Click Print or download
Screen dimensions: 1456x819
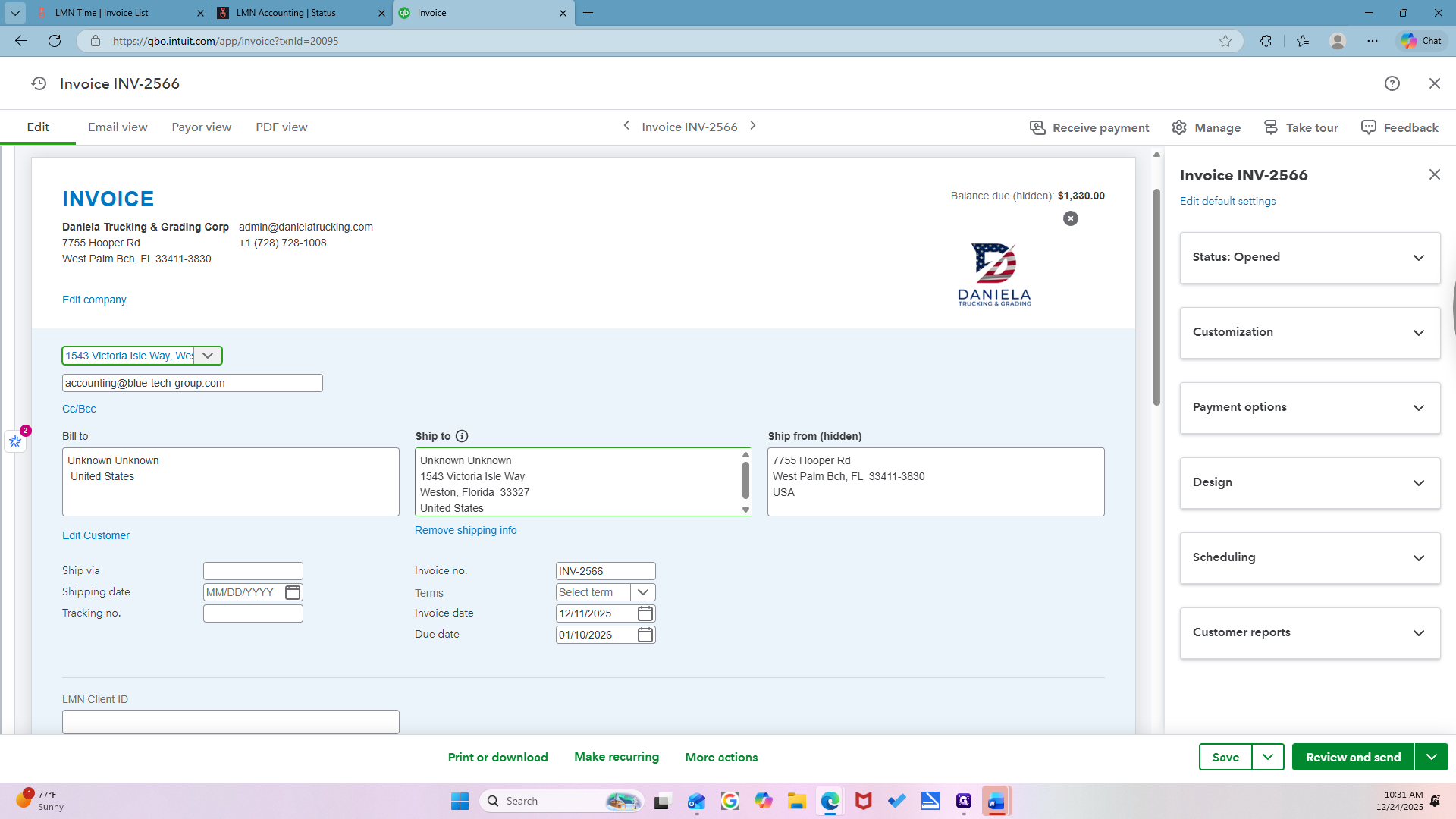[497, 757]
